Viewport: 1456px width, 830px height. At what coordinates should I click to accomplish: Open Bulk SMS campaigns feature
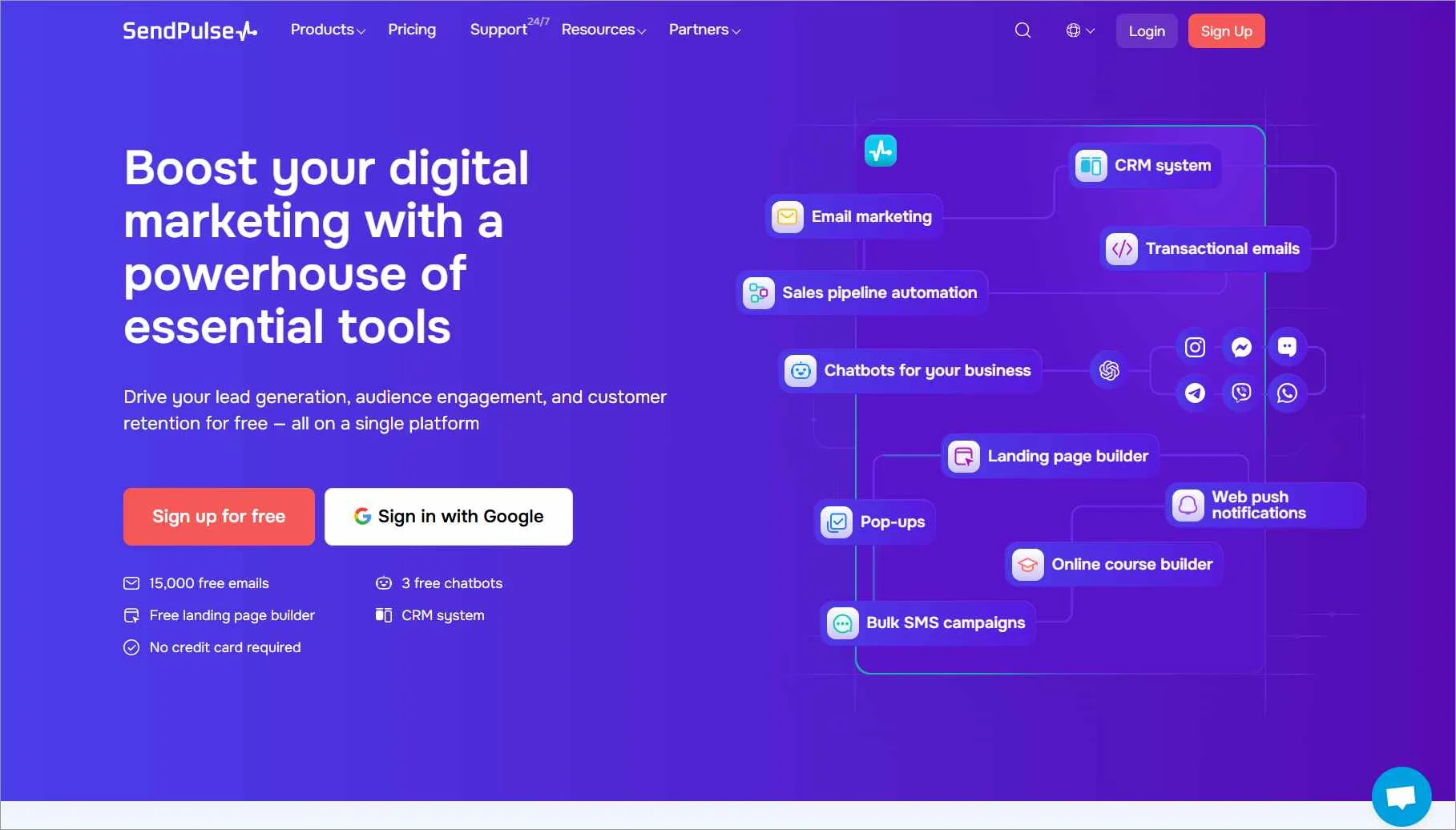[928, 622]
